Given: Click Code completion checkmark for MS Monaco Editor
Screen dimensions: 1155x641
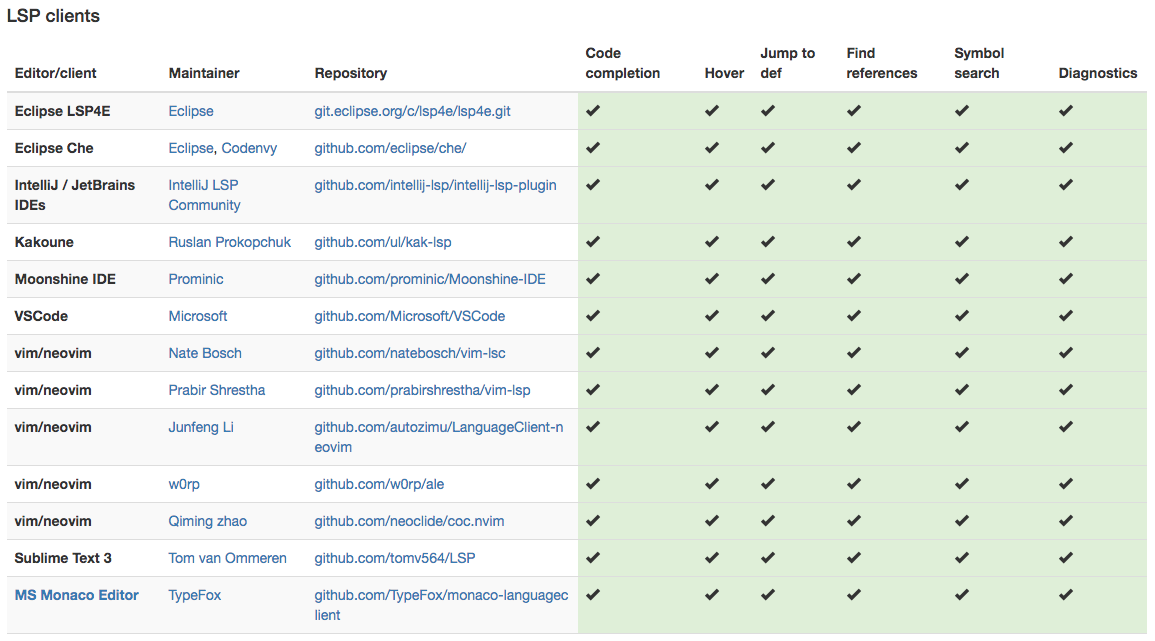Looking at the screenshot, I should 593,594.
